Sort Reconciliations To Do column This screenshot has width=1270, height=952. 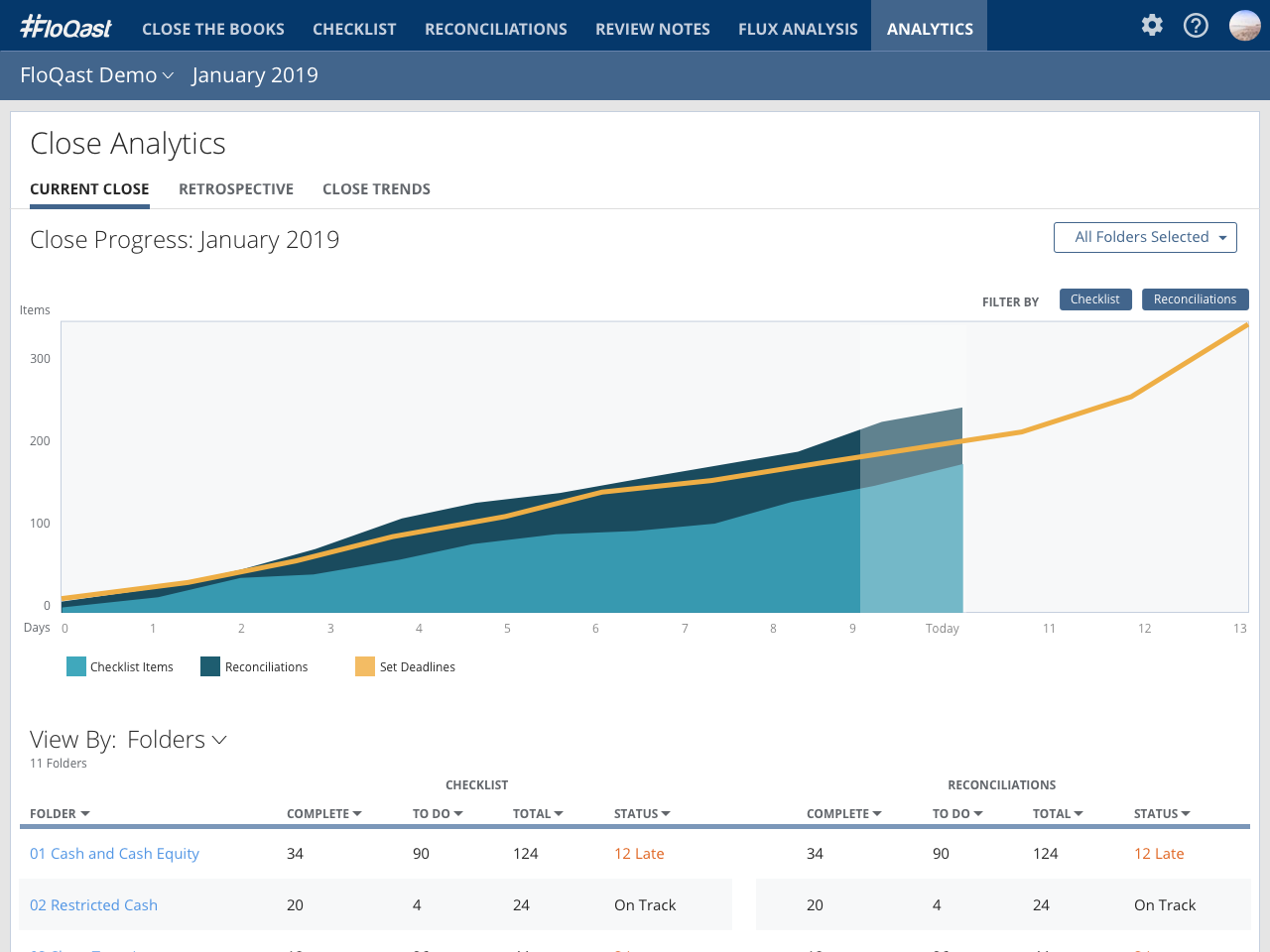pos(957,814)
